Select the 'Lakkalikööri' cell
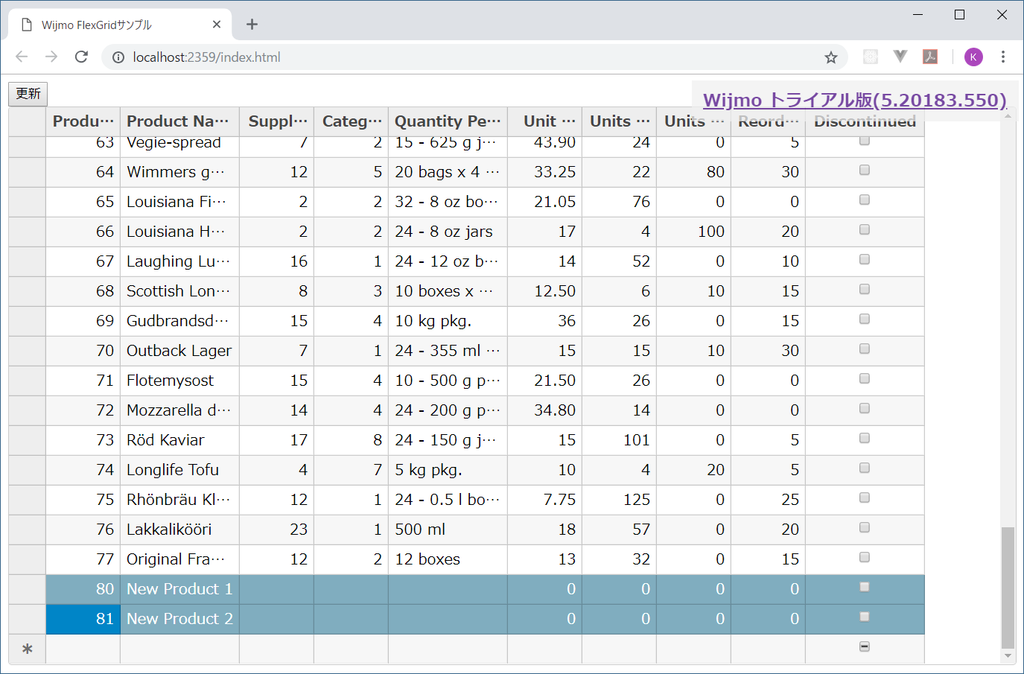The width and height of the screenshot is (1024, 674). click(x=180, y=530)
